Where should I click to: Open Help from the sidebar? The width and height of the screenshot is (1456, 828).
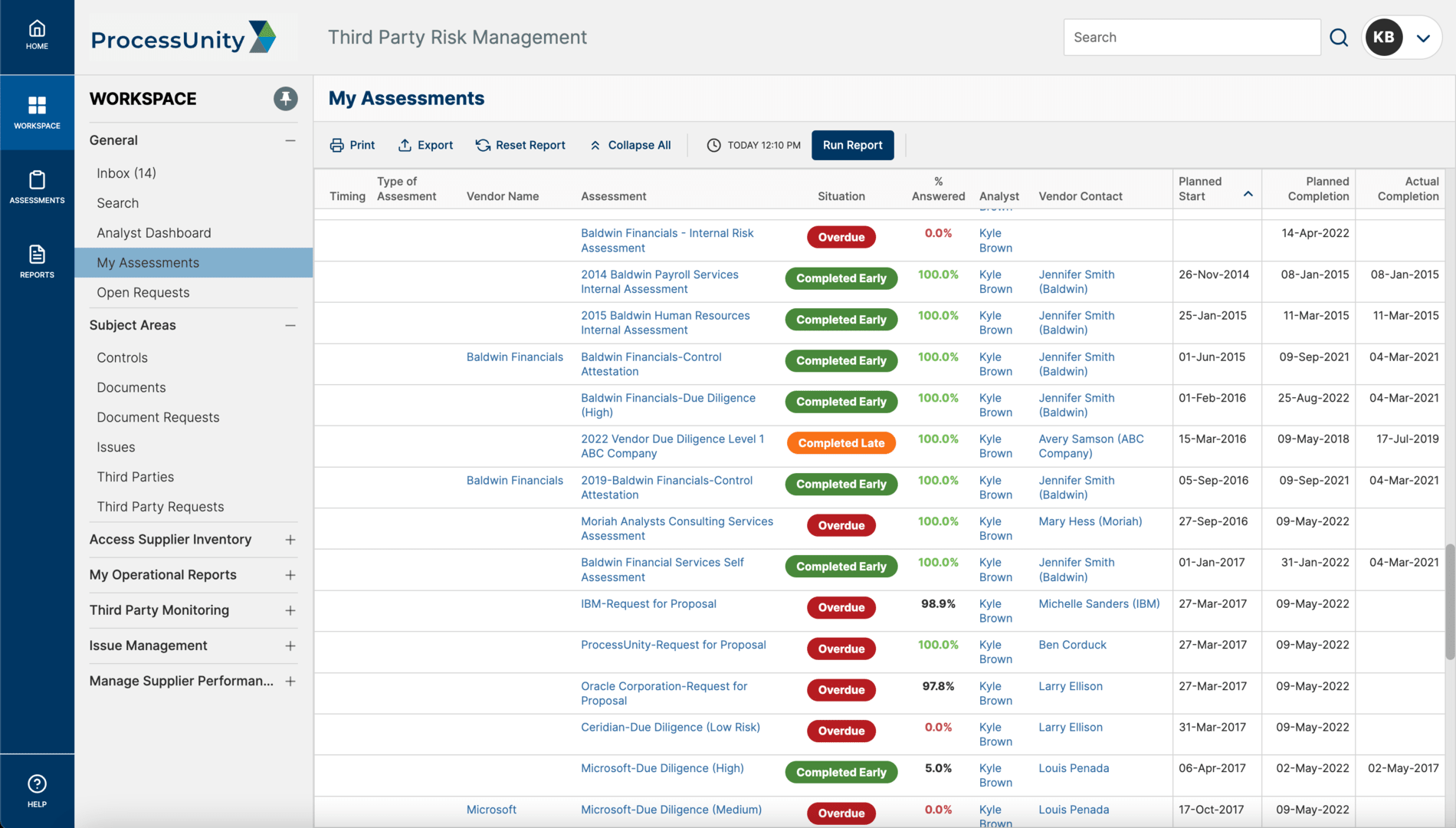click(37, 791)
